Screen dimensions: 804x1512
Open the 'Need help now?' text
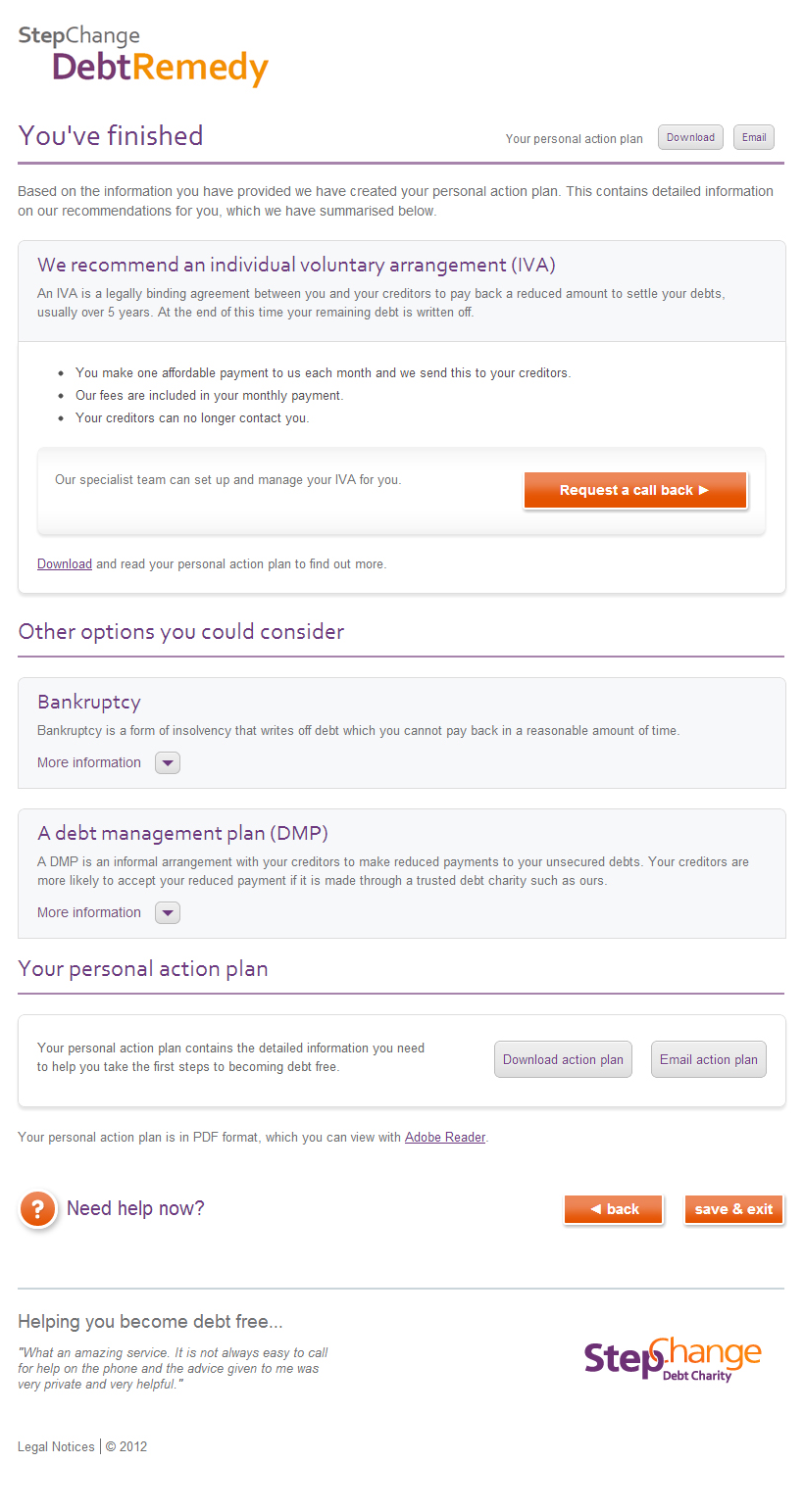[135, 1208]
